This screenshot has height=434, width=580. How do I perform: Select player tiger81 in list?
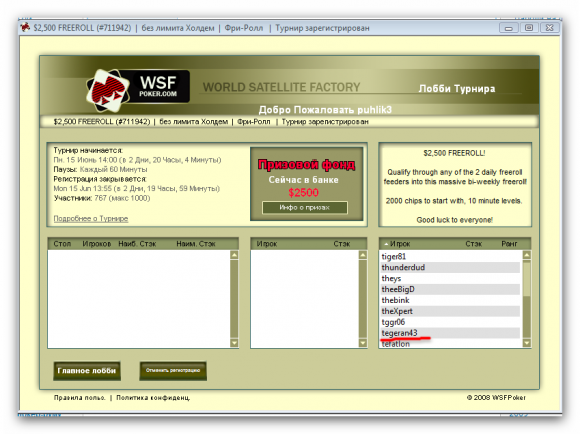point(451,256)
